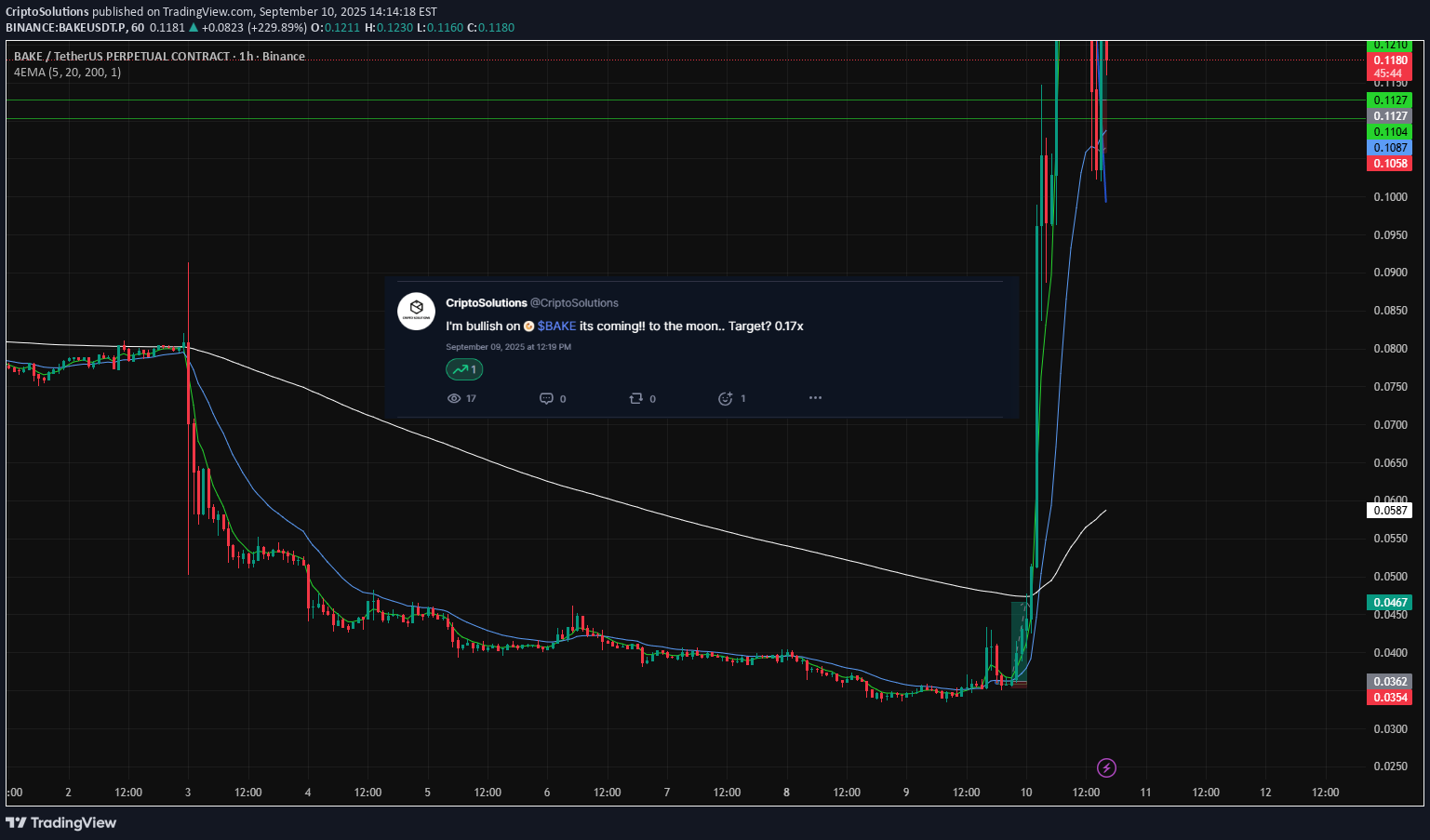Click the small green long position box
Image resolution: width=1430 pixels, height=840 pixels.
(1019, 642)
